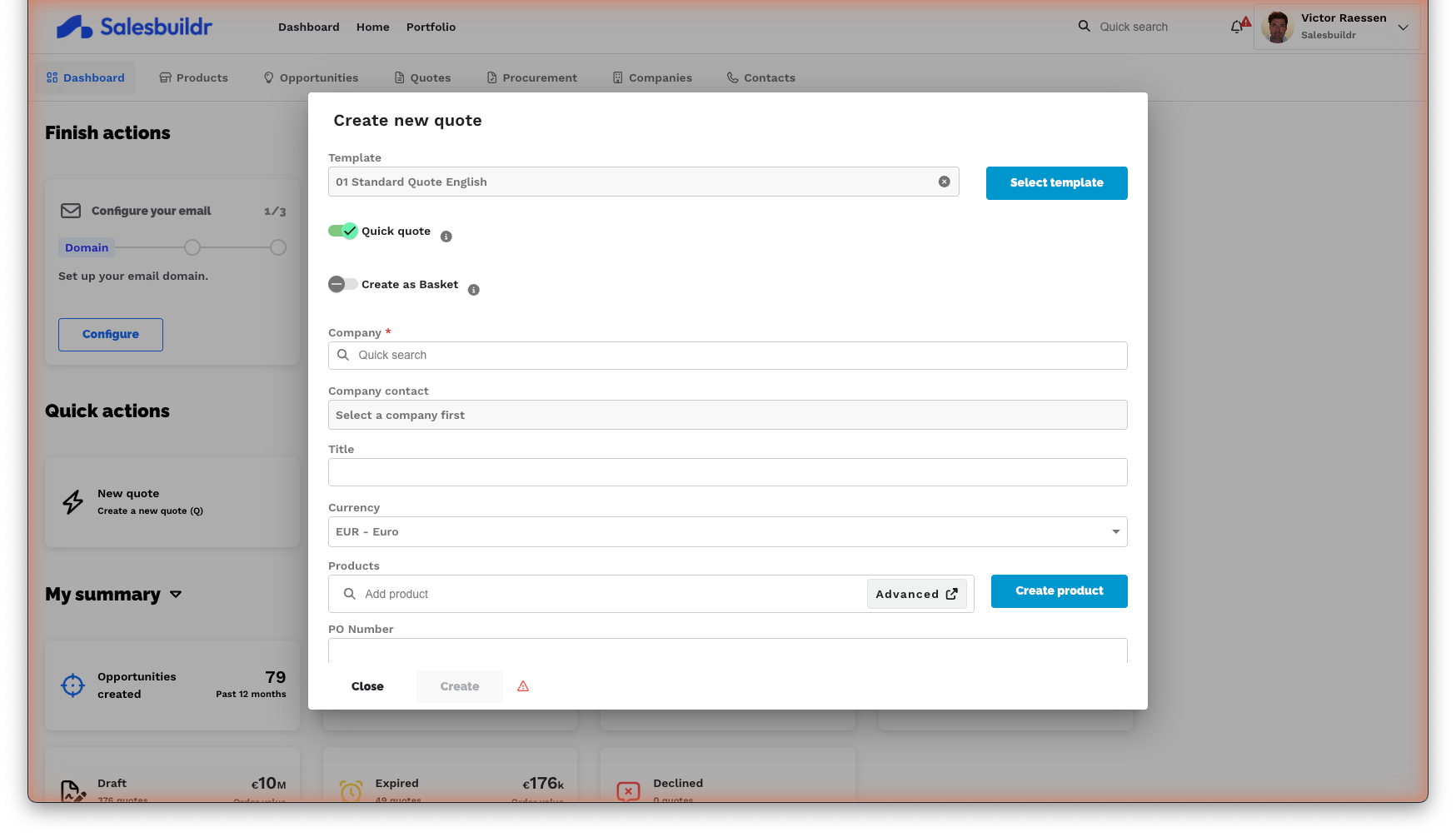Click the Draft quotes icon
This screenshot has width=1456, height=837.
73,791
